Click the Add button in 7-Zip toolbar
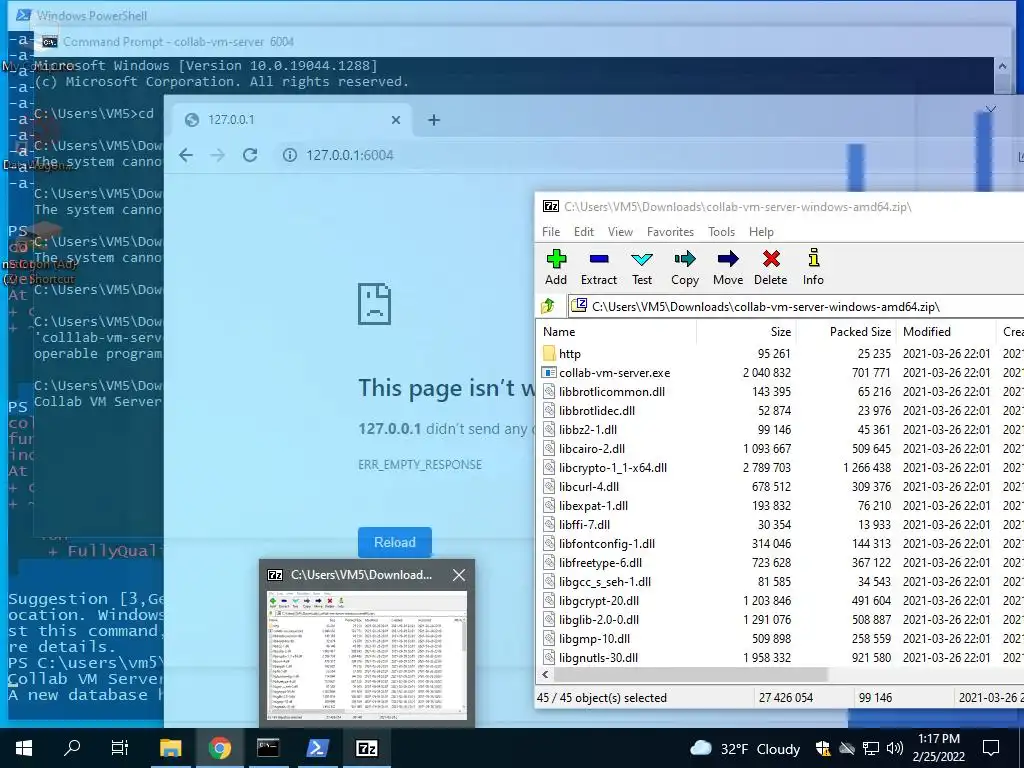 (556, 267)
